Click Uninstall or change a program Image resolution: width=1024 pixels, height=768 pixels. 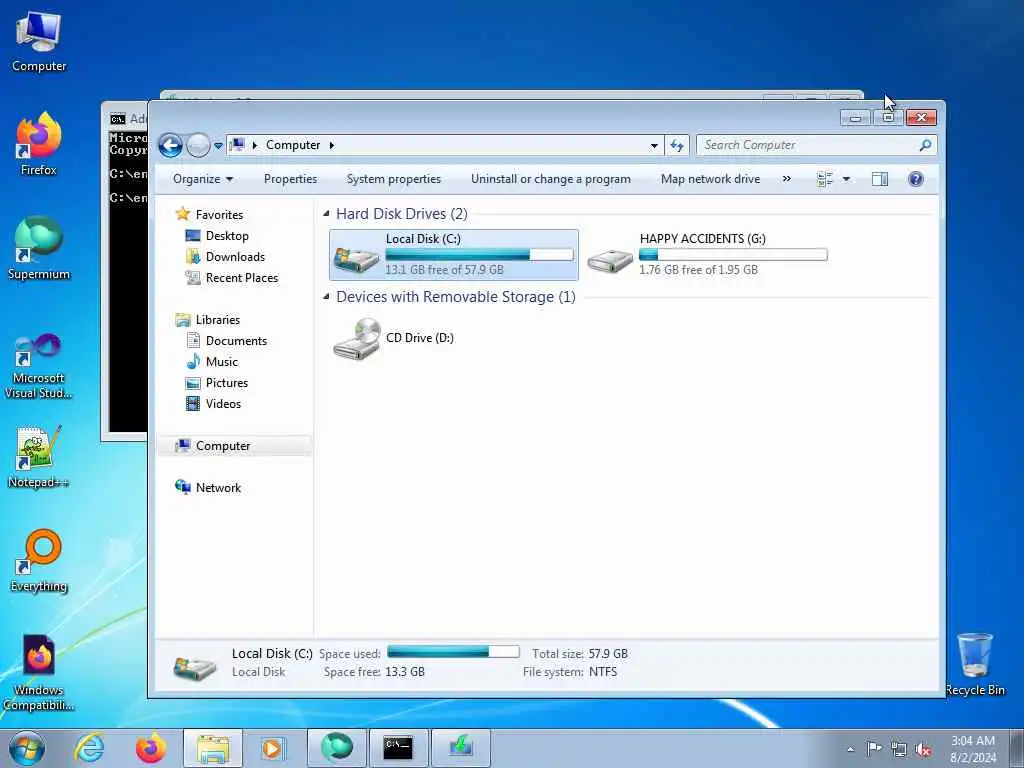click(x=551, y=179)
